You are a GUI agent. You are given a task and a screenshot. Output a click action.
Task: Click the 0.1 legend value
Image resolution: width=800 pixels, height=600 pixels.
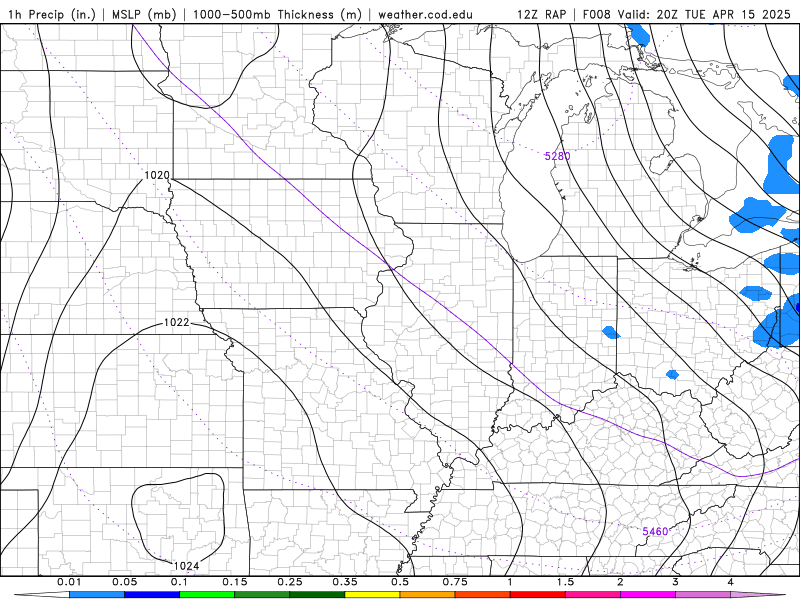pos(179,582)
